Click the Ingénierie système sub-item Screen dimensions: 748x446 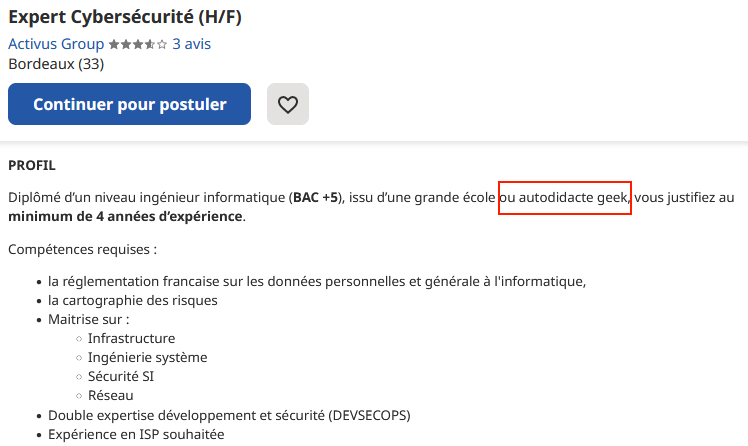point(147,357)
